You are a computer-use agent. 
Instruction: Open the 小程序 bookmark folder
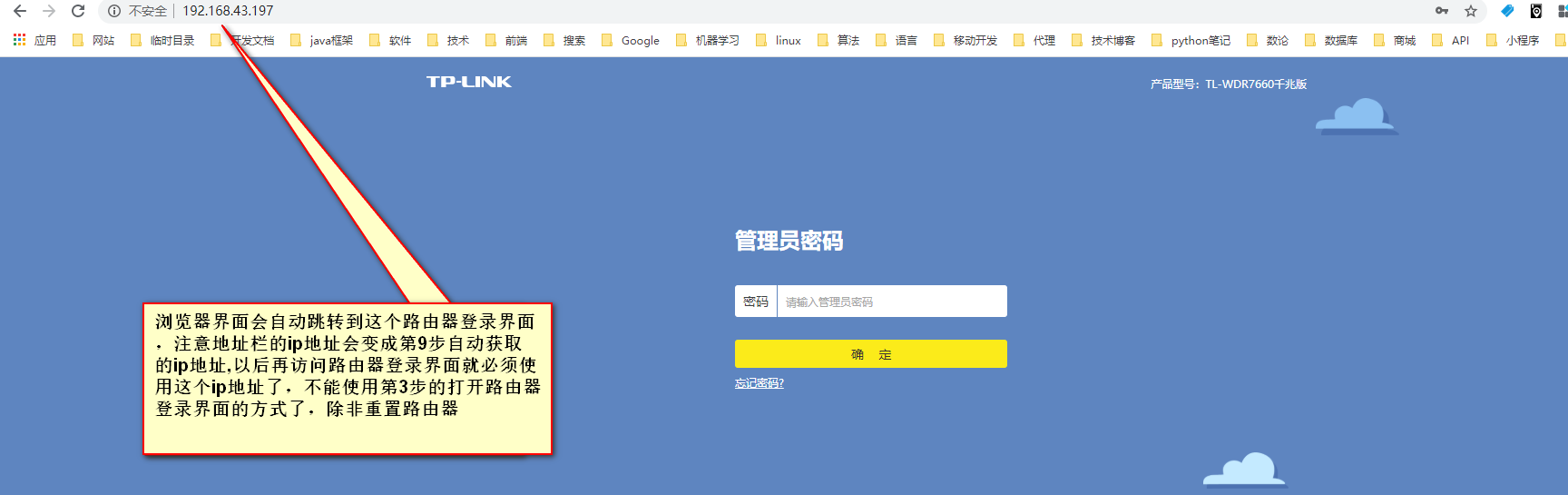tap(1513, 40)
